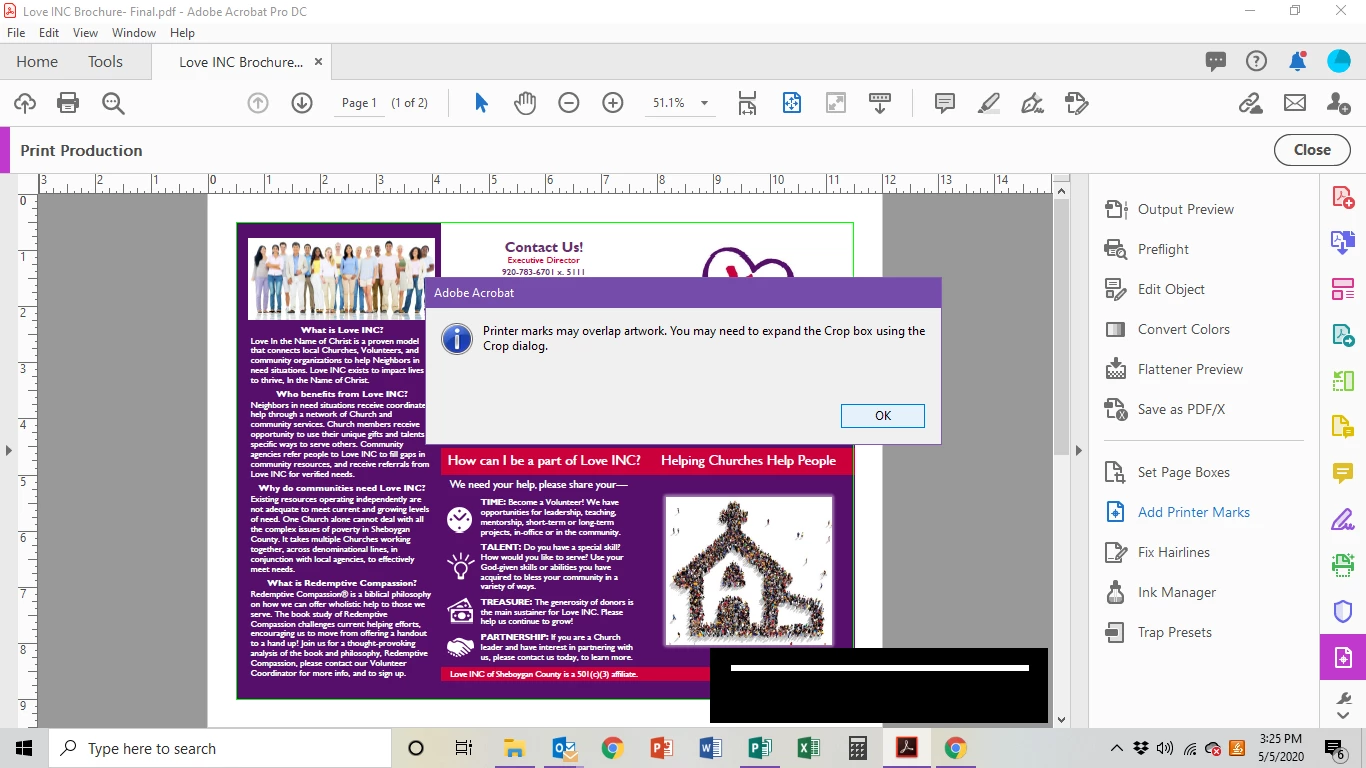Viewport: 1366px width, 768px height.
Task: Open the Fill & Sign sidebar icon
Action: [1343, 519]
